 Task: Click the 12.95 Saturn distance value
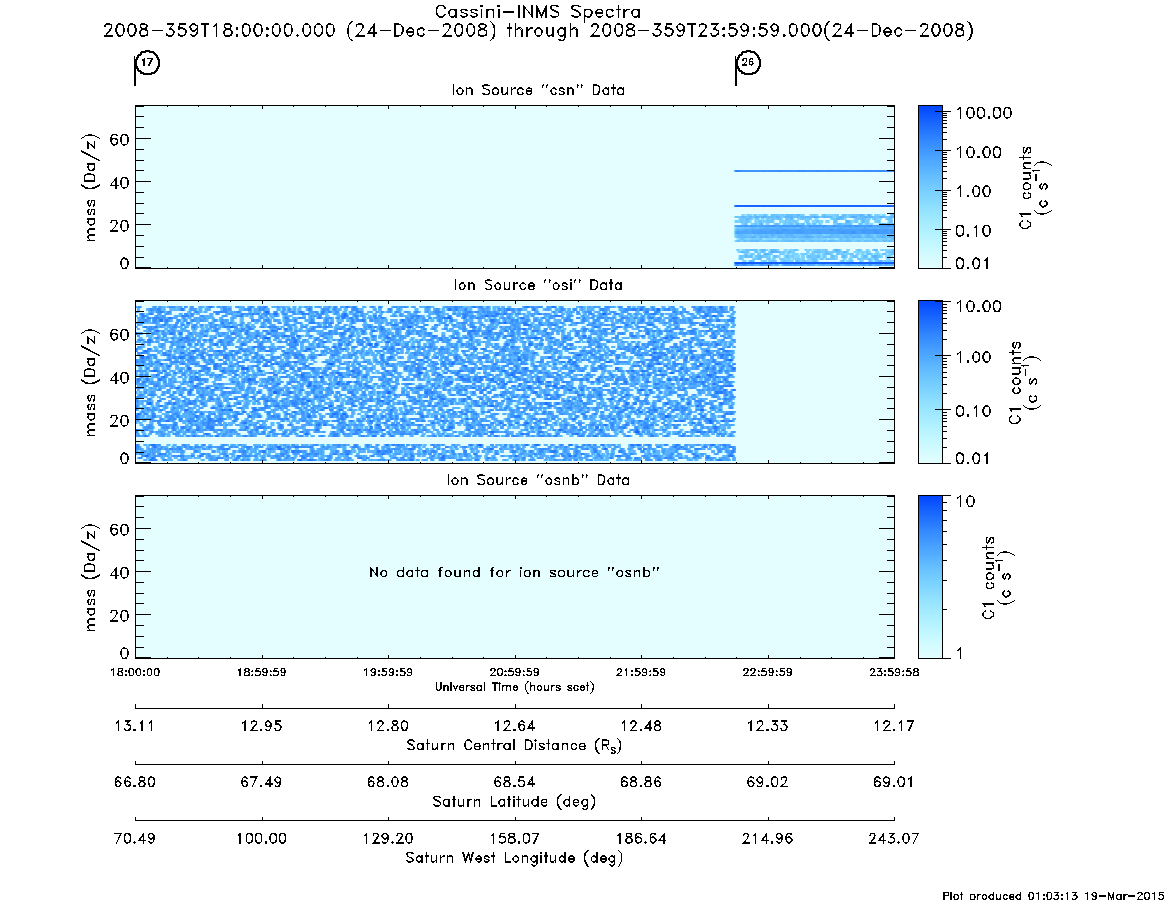pos(262,726)
